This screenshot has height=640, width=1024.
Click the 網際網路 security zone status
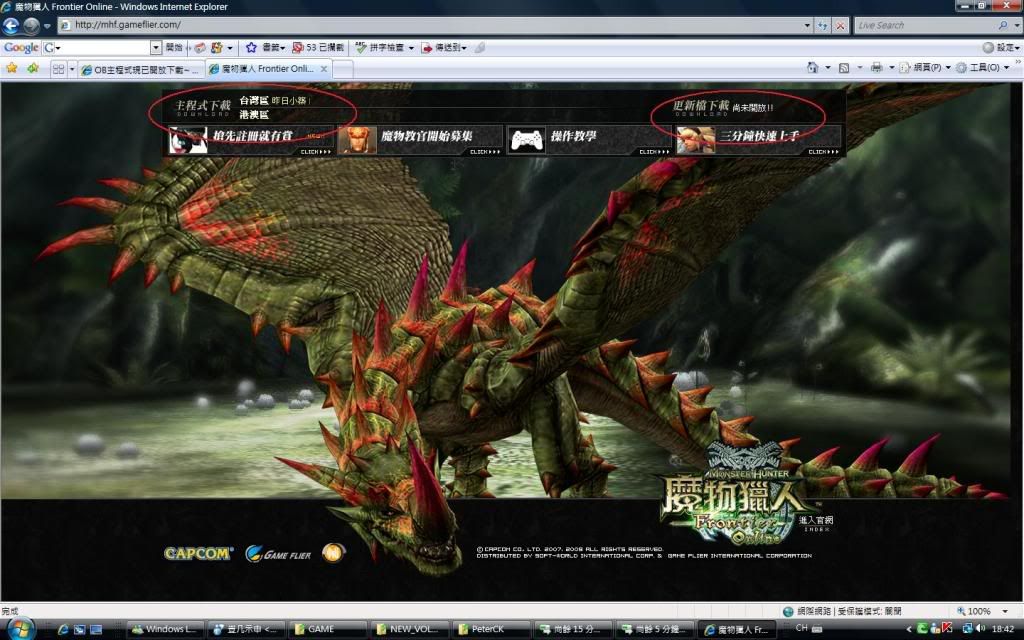pos(842,611)
